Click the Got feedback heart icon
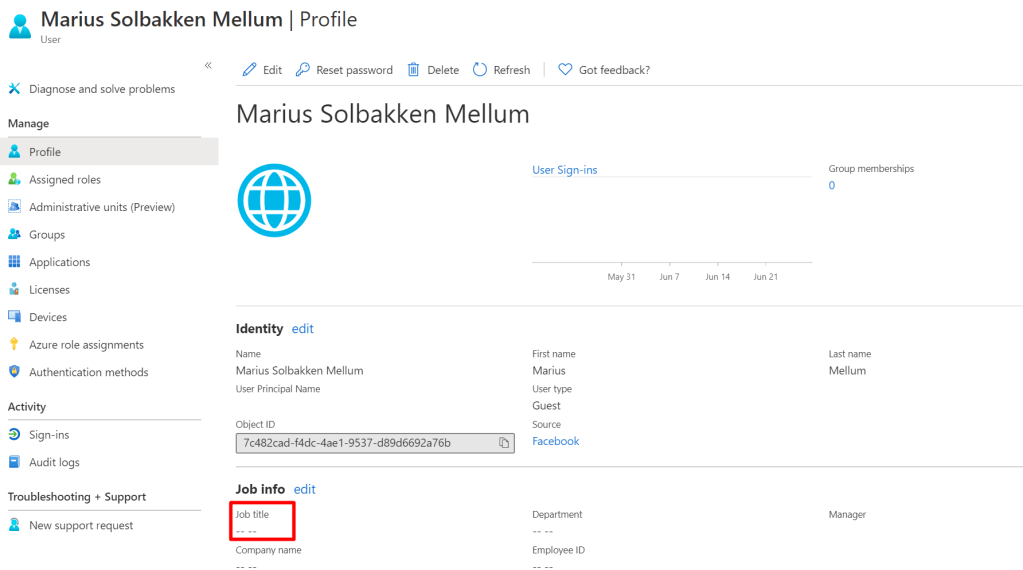Screen dimensions: 1023x570 pos(565,70)
